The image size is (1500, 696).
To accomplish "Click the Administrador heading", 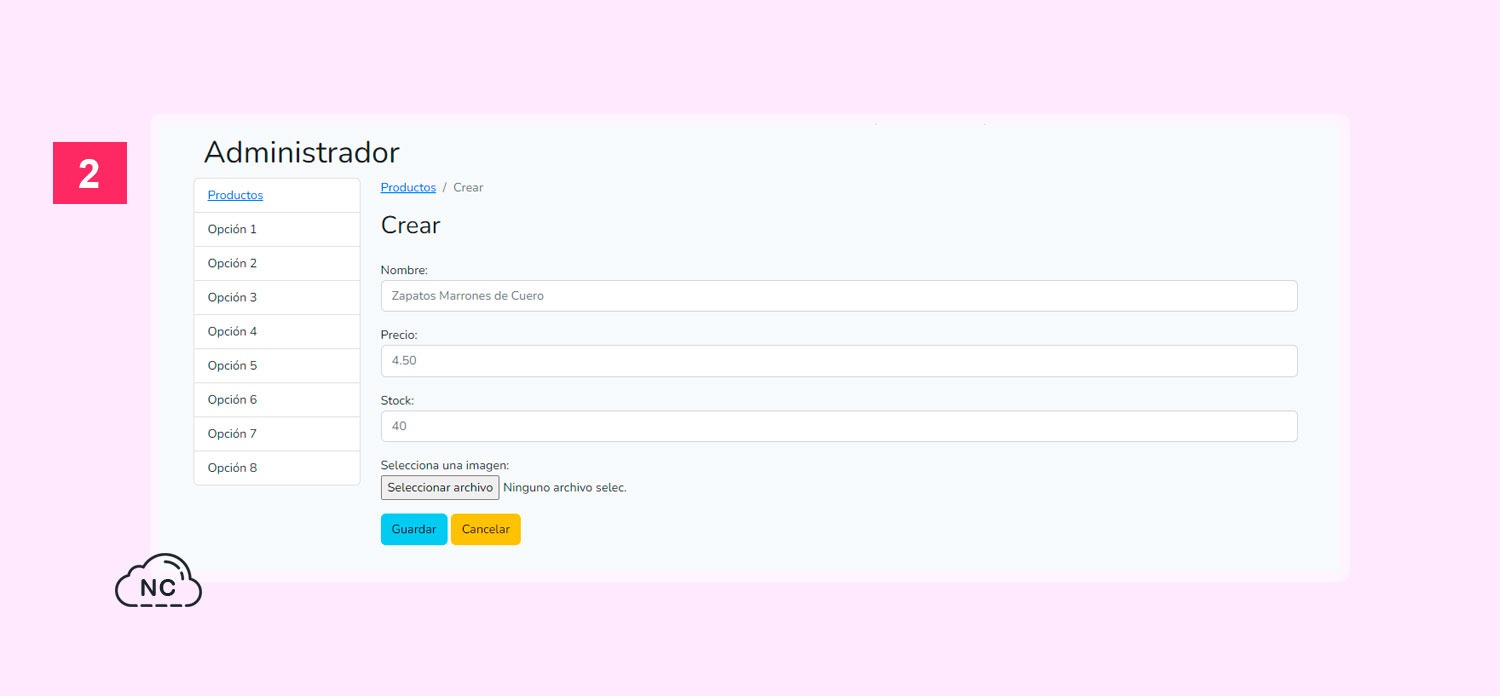I will 301,152.
